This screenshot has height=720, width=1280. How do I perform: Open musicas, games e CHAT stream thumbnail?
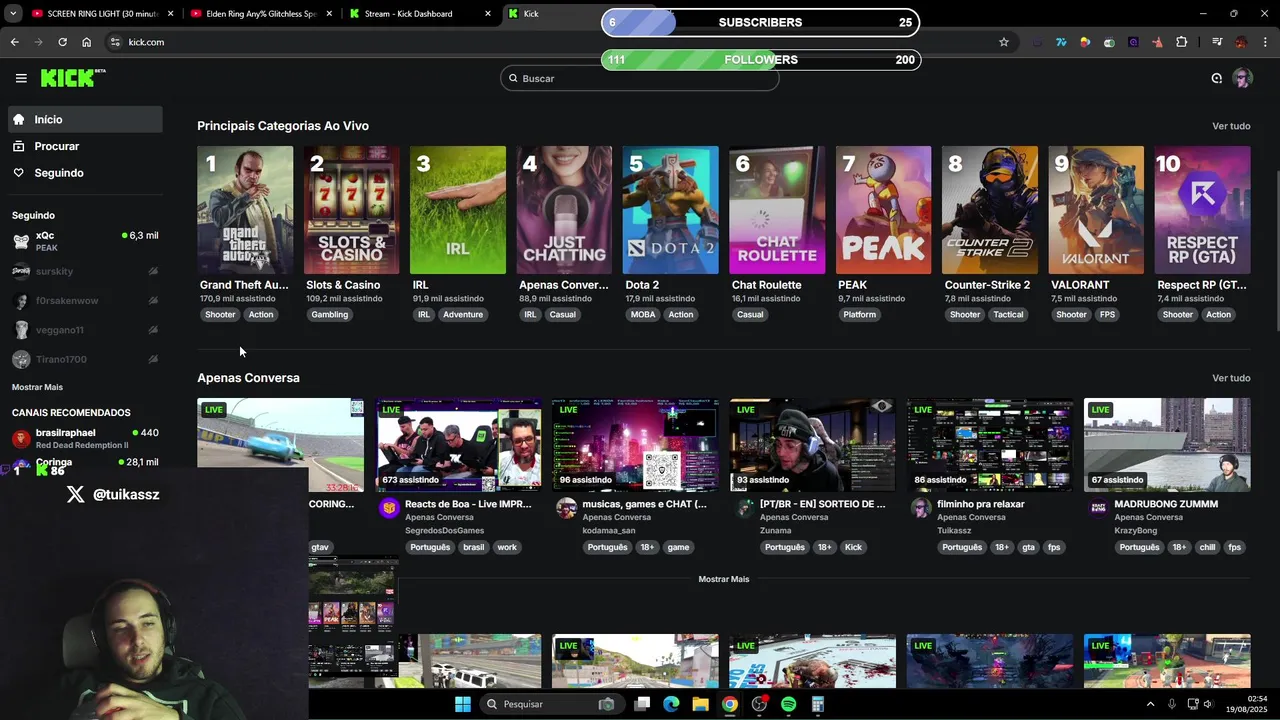635,445
